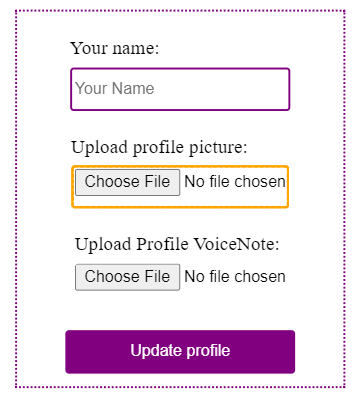
Task: Click the Your Name text input field
Action: click(180, 89)
